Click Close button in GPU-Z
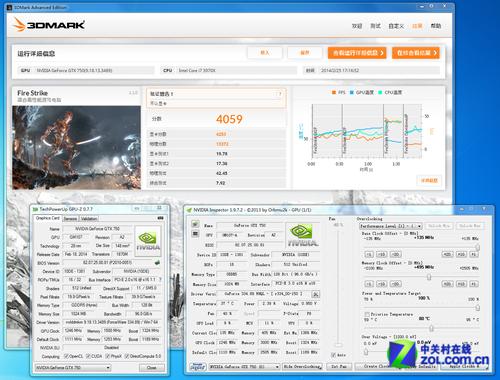Screen dimensions: 500x380 pyautogui.click(x=152, y=368)
